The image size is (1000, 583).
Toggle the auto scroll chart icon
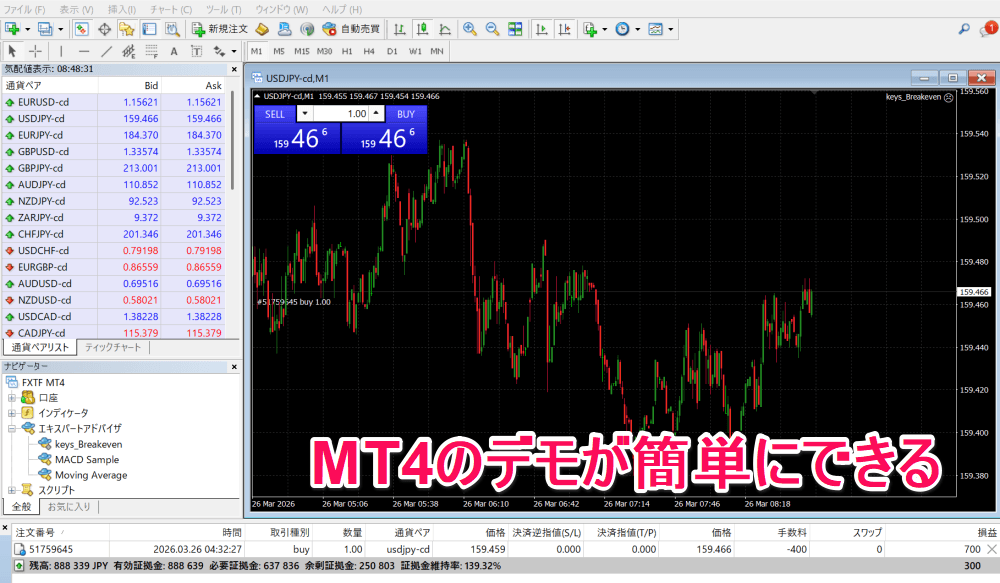coord(541,29)
